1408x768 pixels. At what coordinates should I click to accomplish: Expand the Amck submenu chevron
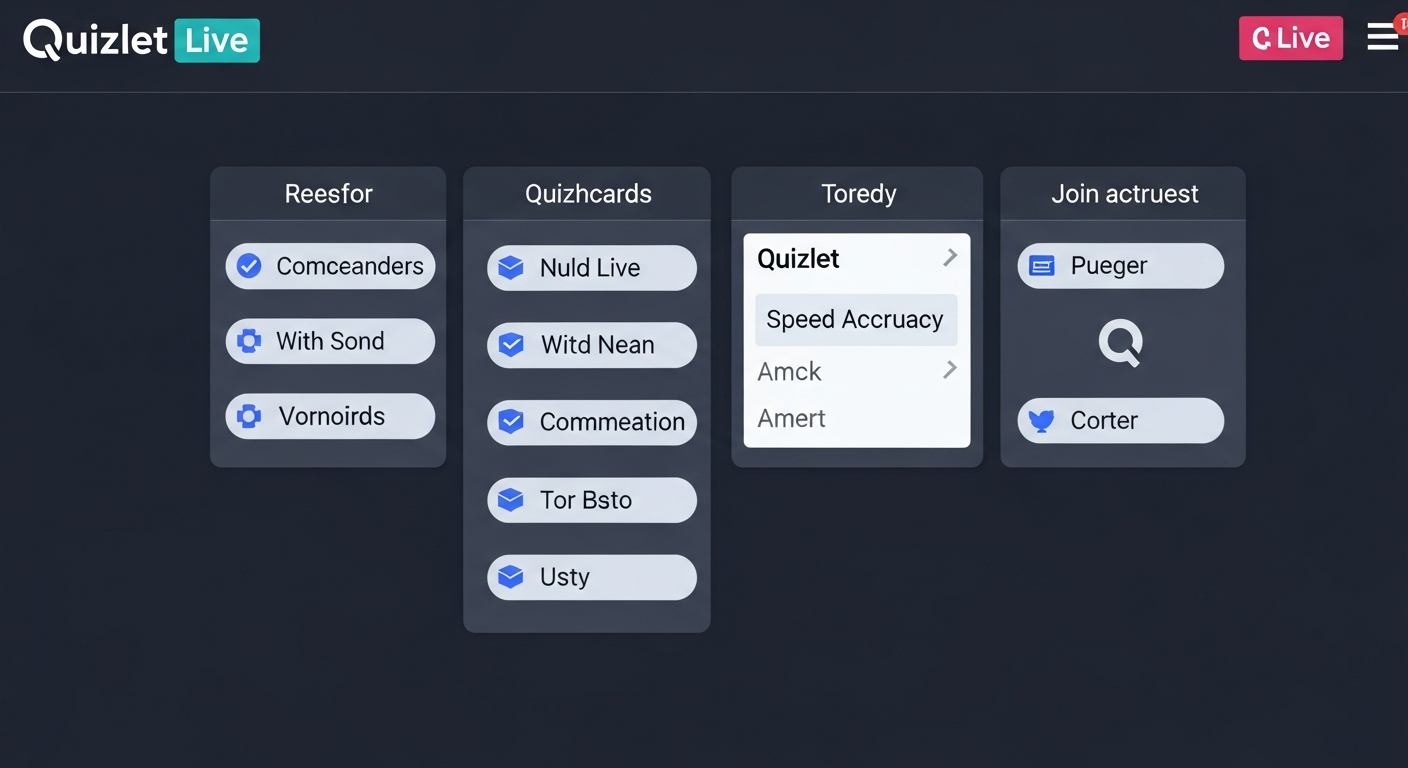(949, 370)
